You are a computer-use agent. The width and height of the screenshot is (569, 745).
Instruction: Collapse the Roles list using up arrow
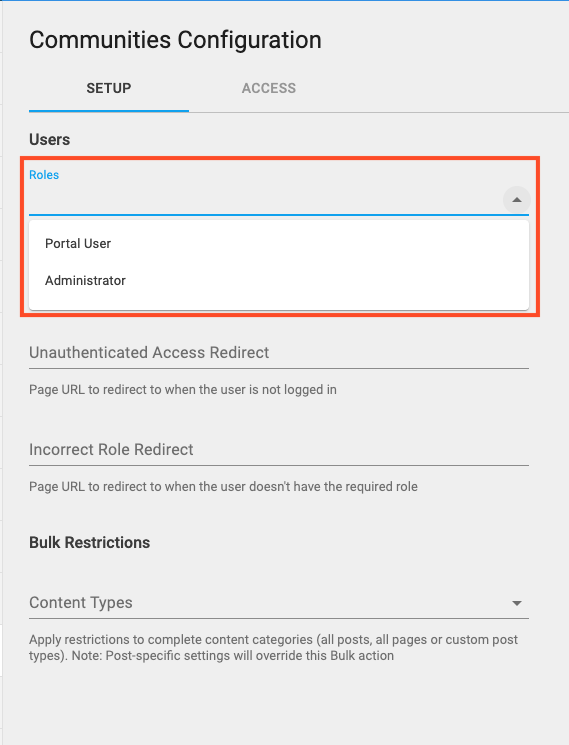(517, 200)
